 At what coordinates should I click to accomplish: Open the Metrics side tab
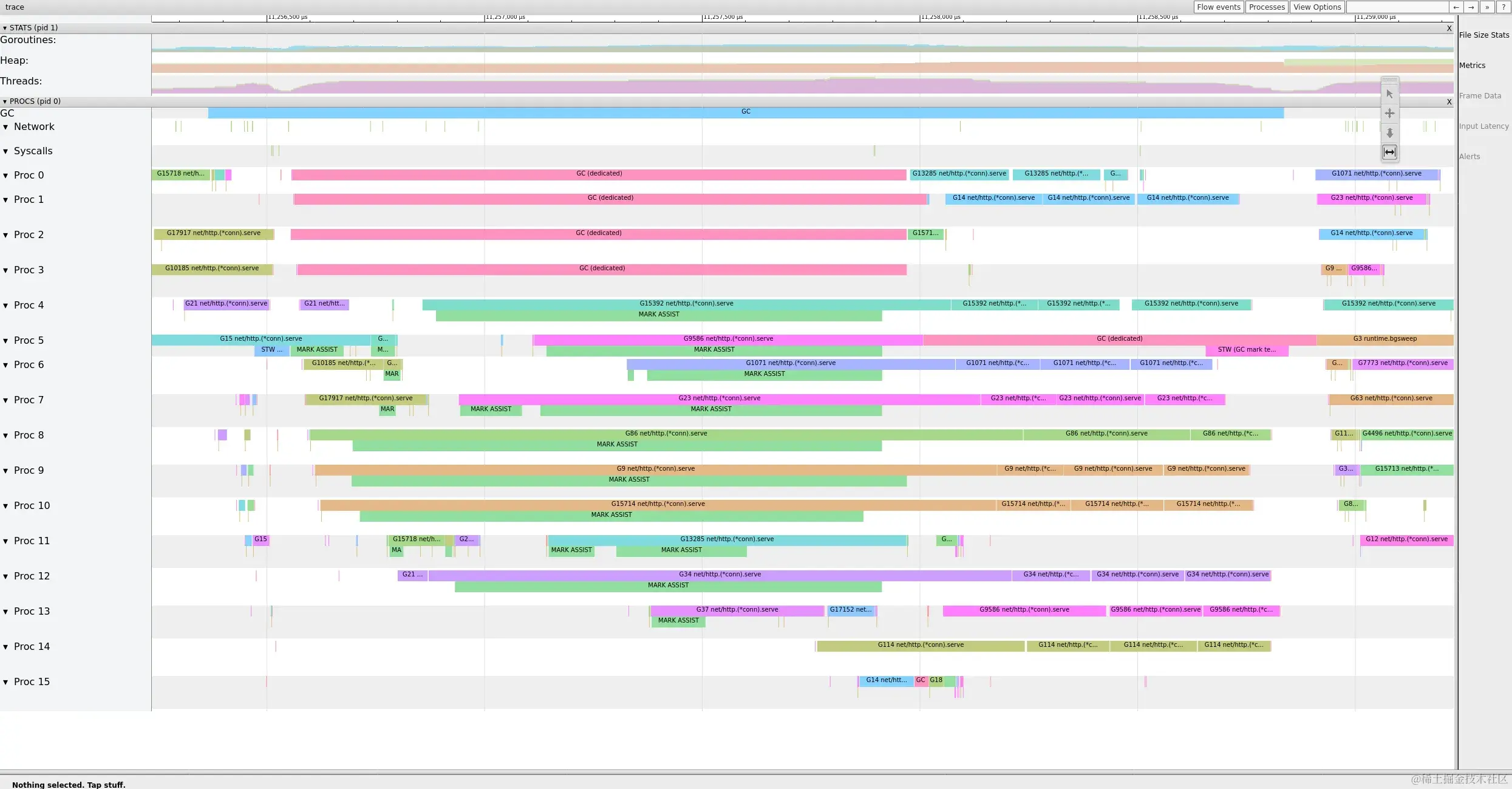tap(1472, 66)
